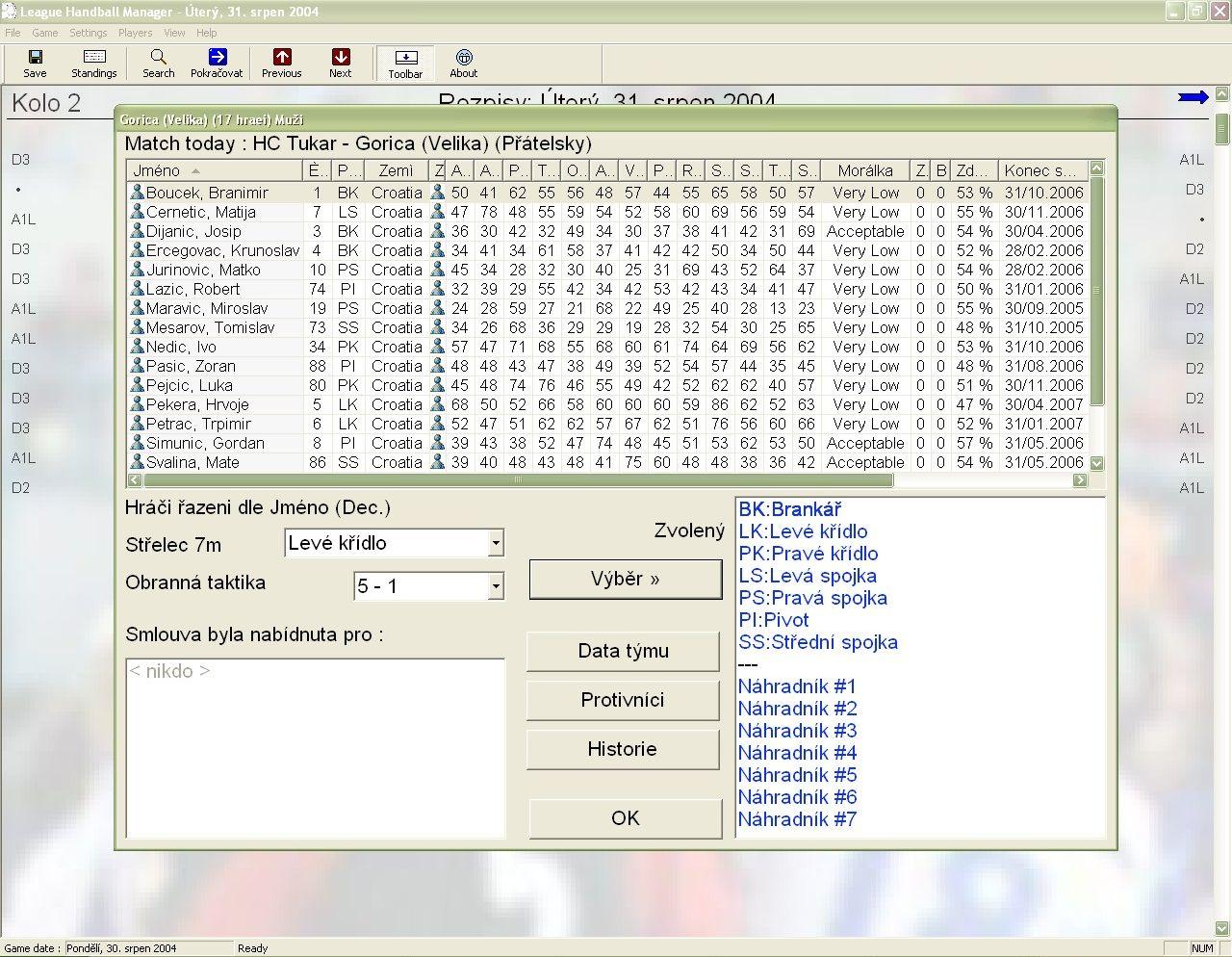Screen dimensions: 1232x957
Task: Open the View menu
Action: point(174,33)
